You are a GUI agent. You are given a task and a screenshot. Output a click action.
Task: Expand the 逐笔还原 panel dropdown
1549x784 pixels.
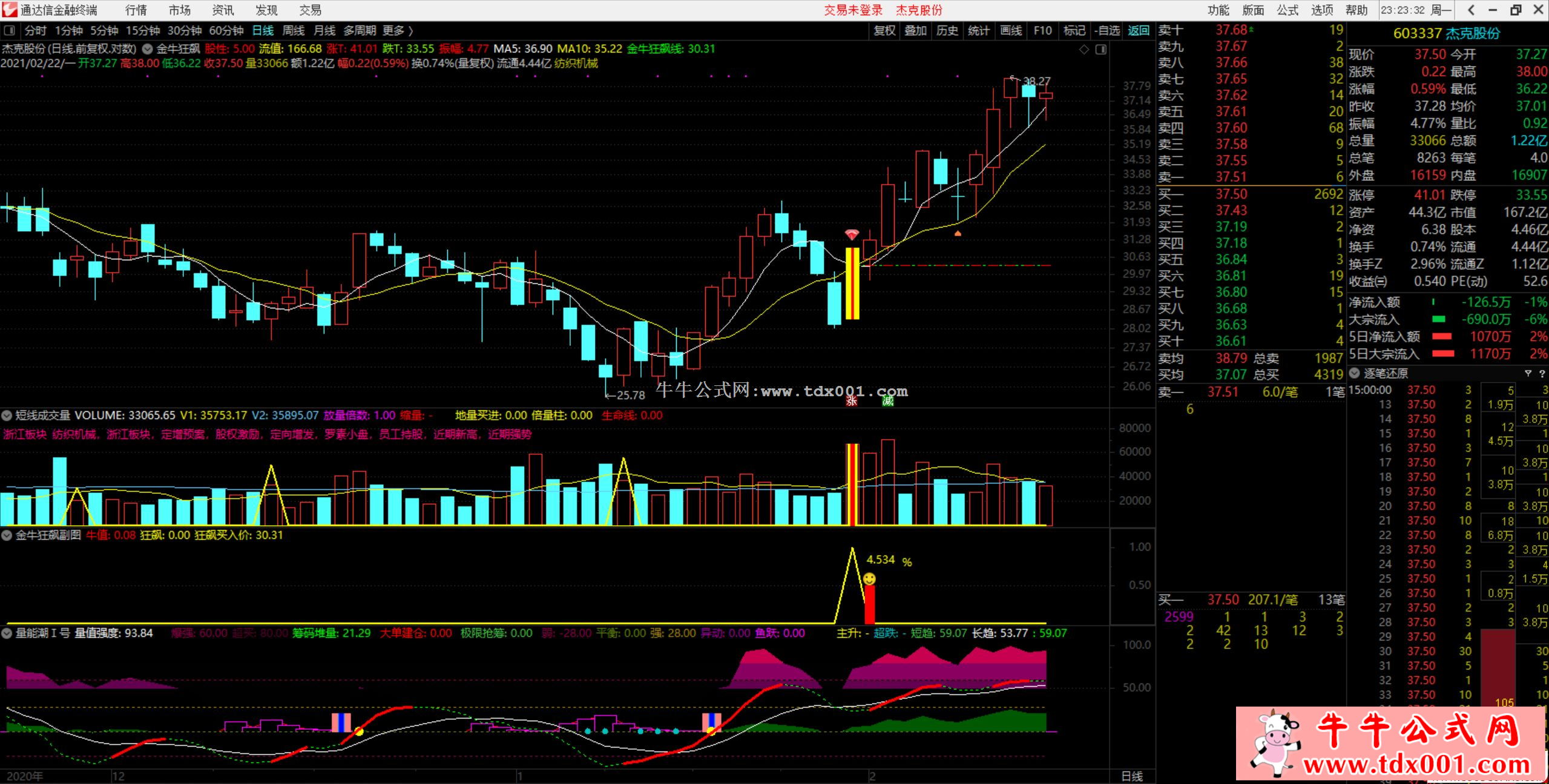(x=1355, y=373)
